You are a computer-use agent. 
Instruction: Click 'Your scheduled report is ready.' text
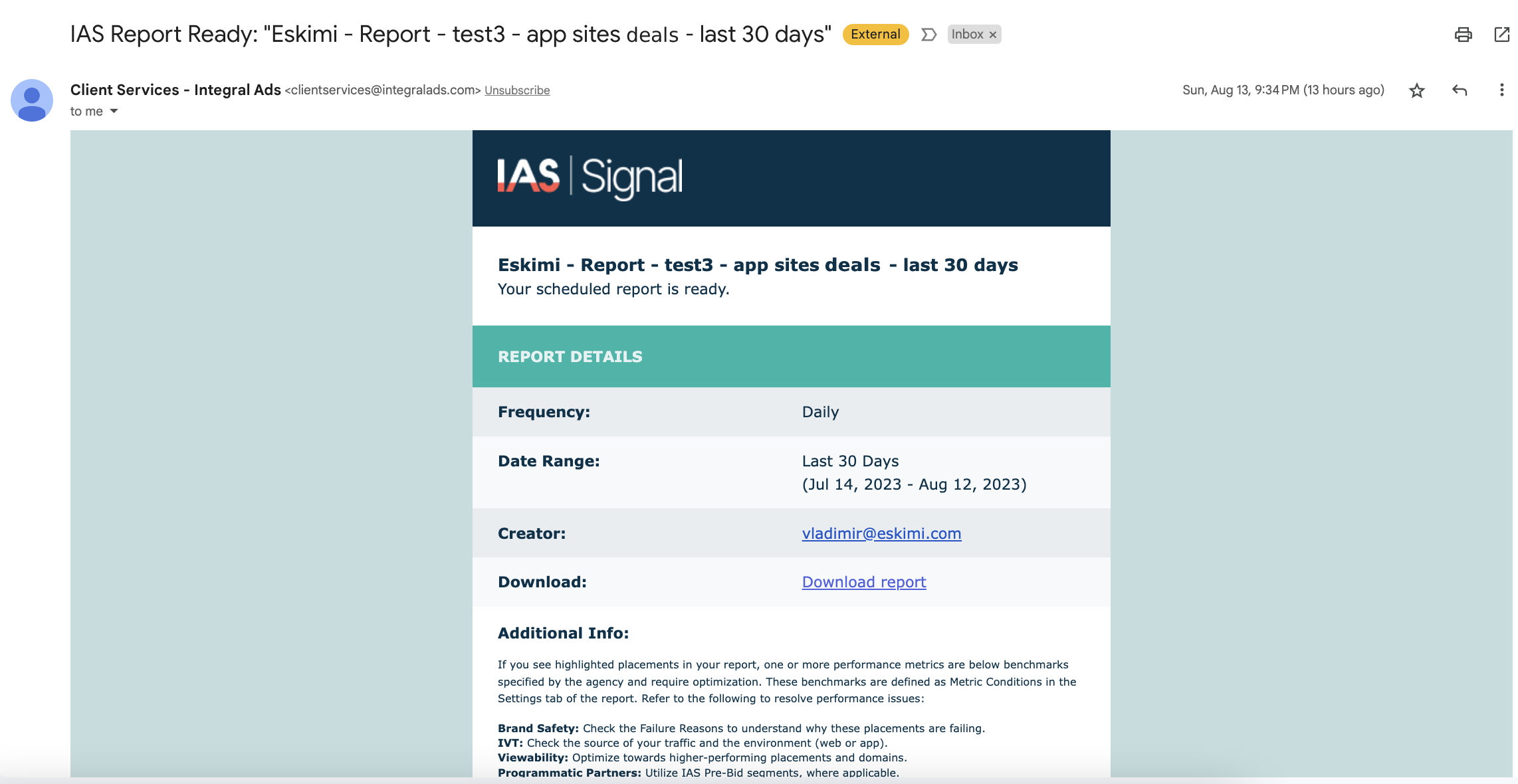coord(613,289)
